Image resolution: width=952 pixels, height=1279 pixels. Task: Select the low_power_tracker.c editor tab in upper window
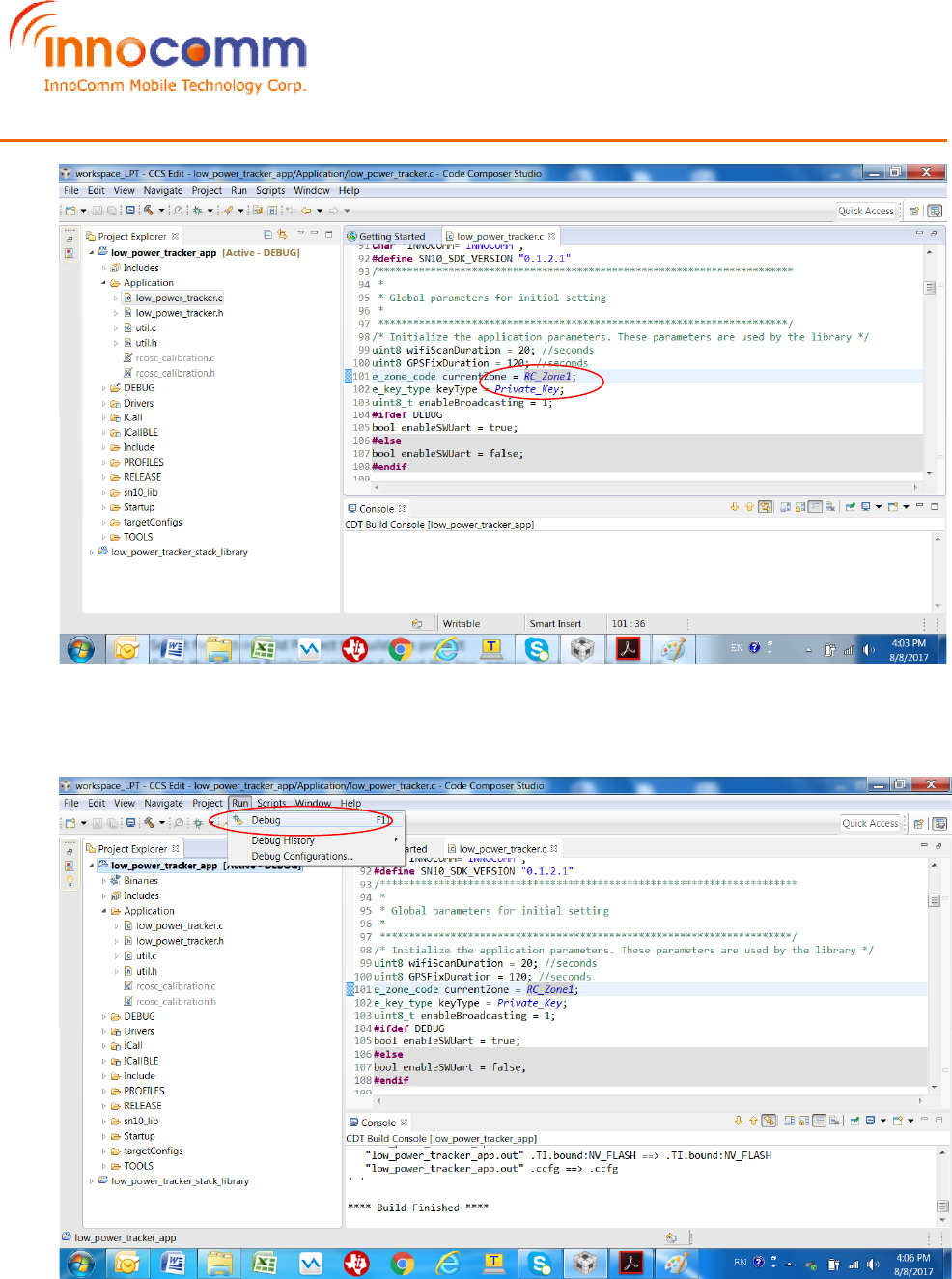(499, 236)
